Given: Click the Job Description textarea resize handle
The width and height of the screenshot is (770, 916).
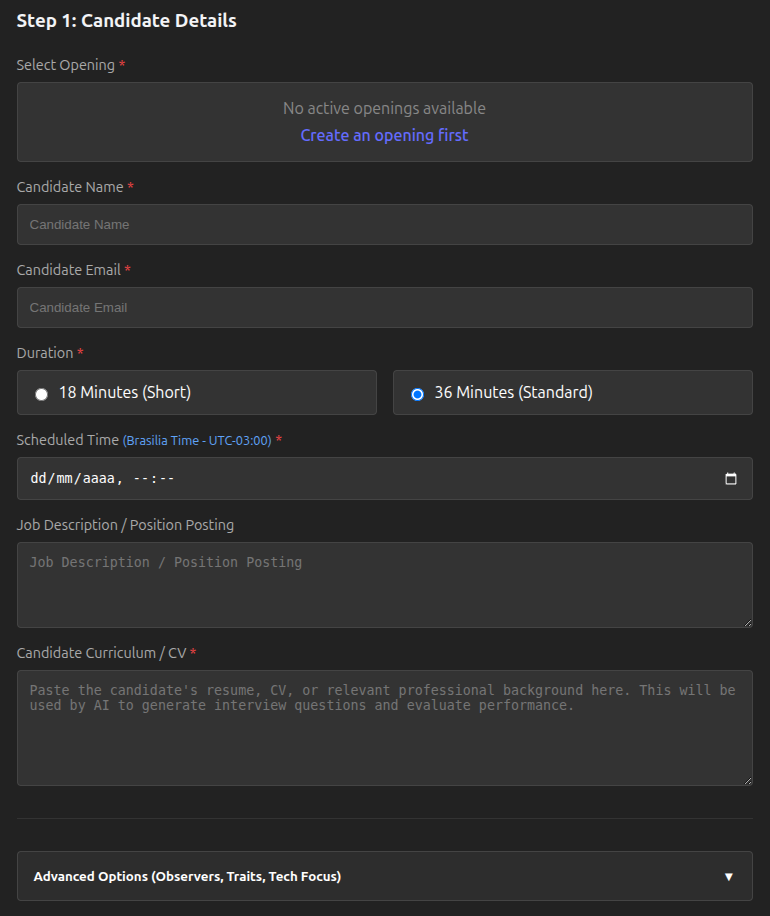Looking at the screenshot, I should 747,622.
